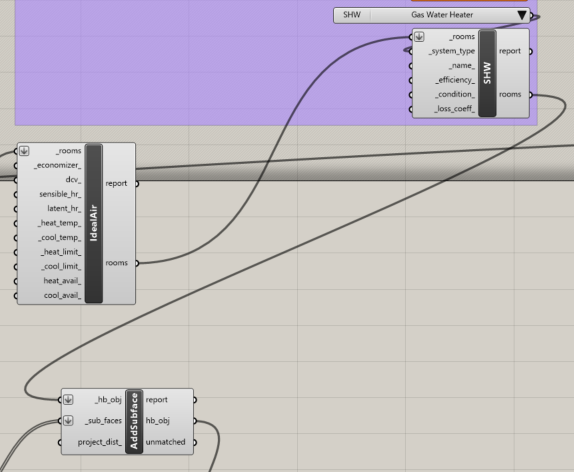Click the hb_obj output on AddSubface
The width and height of the screenshot is (574, 472).
coord(157,421)
